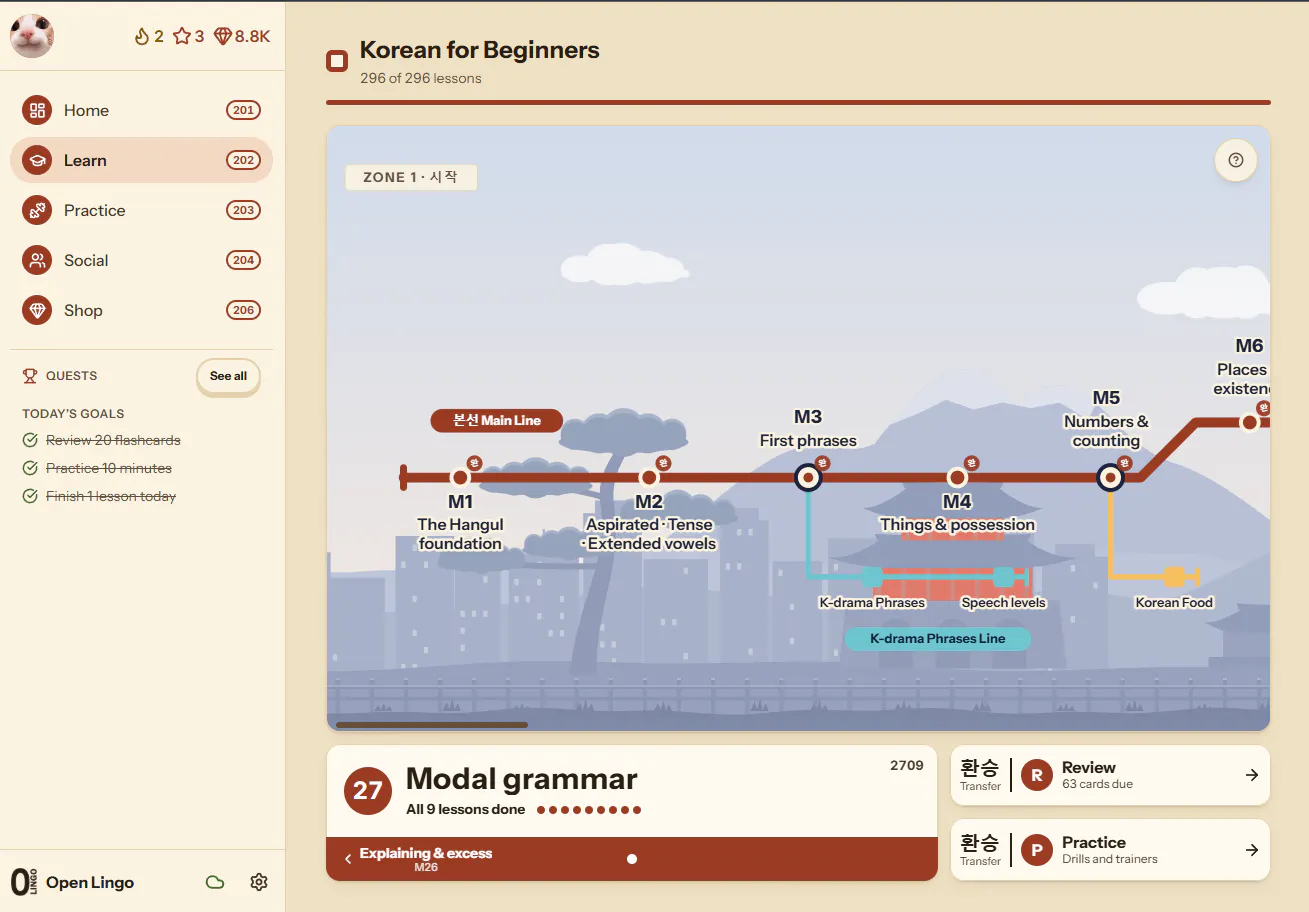Click the K-drama Phrases Line label
This screenshot has height=912, width=1309.
[937, 638]
